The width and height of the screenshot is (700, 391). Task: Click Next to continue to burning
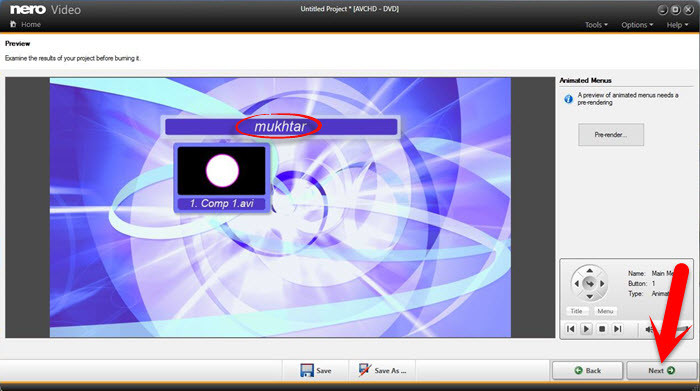661,370
